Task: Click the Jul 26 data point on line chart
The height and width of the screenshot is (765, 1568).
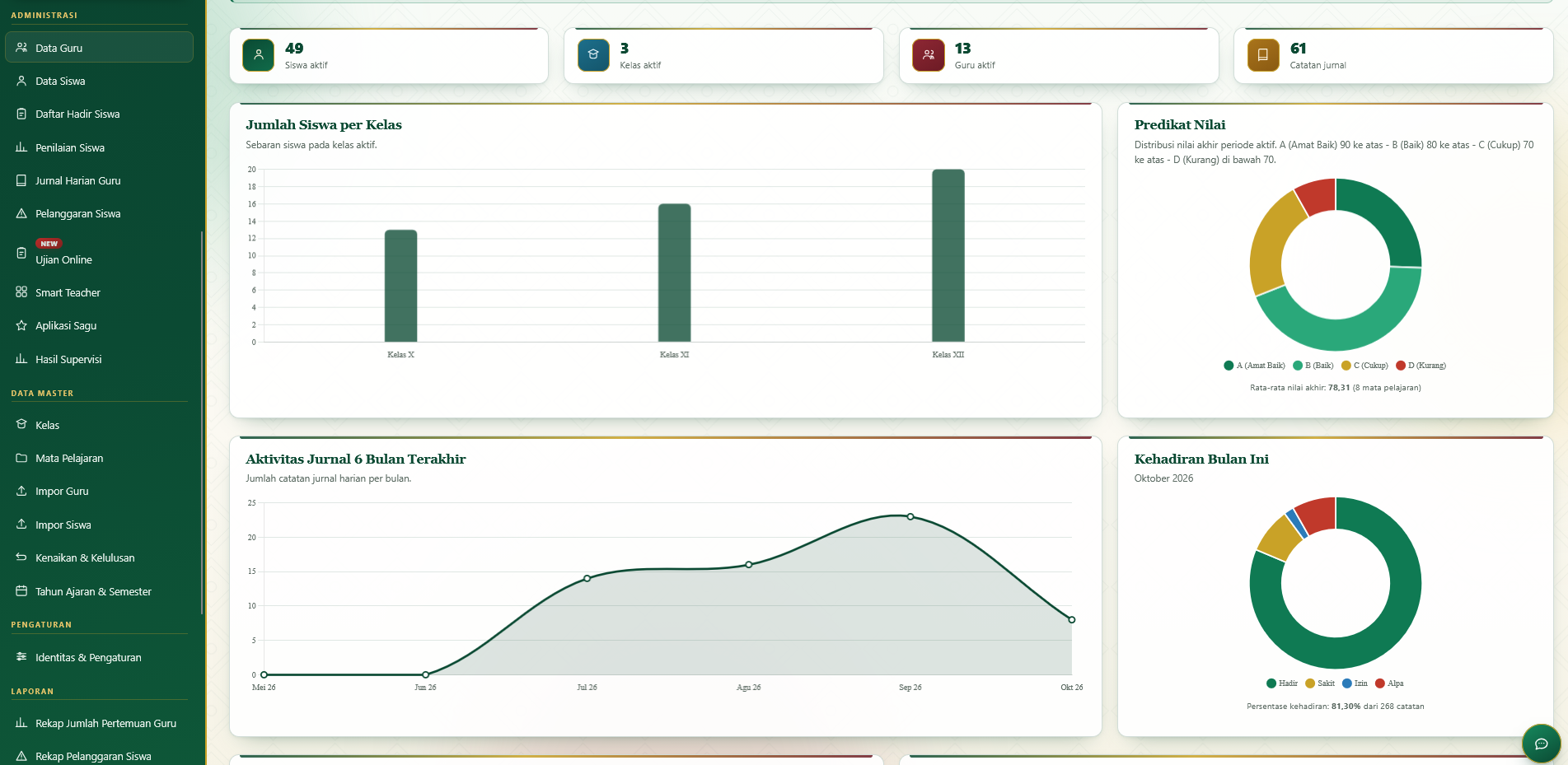Action: tap(587, 578)
